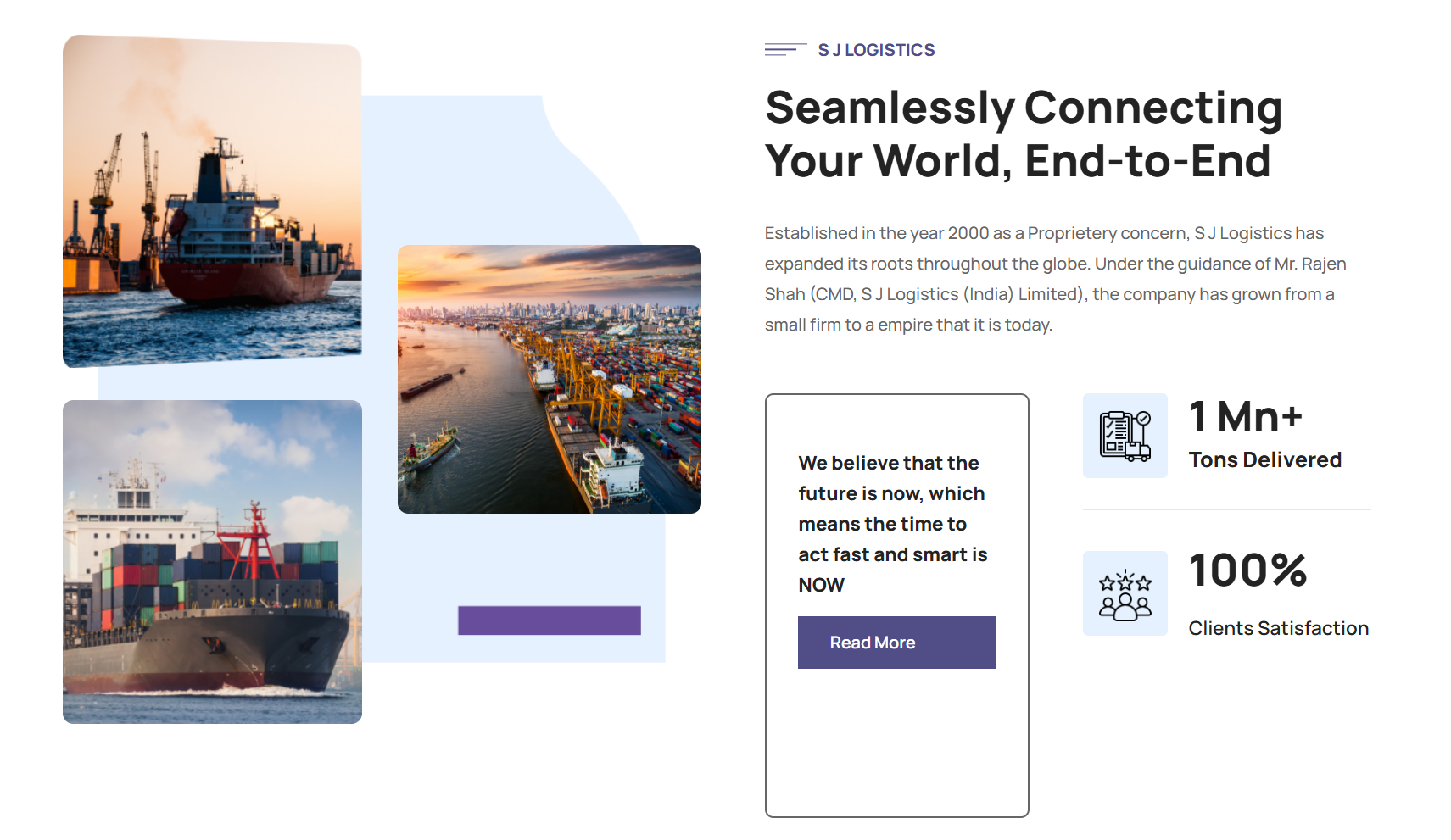Click the star-rated clients group icon
The image size is (1451, 840).
point(1125,593)
